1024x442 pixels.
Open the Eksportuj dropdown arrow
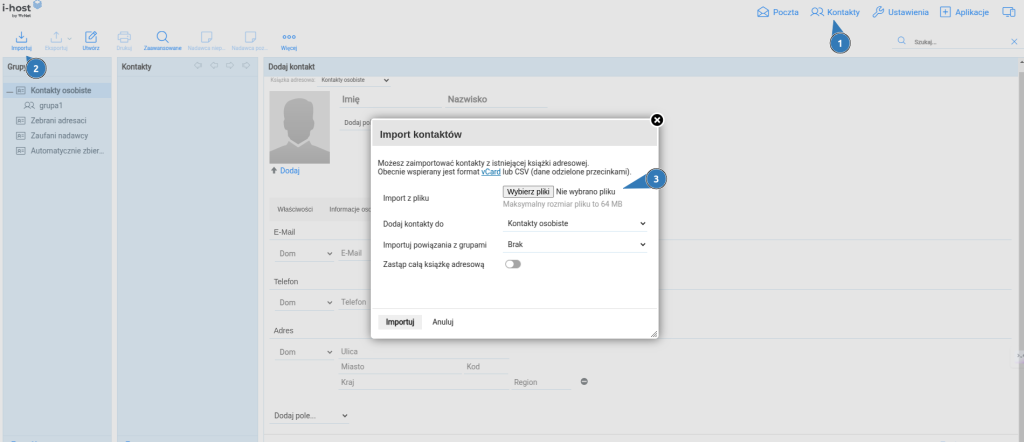pos(70,39)
